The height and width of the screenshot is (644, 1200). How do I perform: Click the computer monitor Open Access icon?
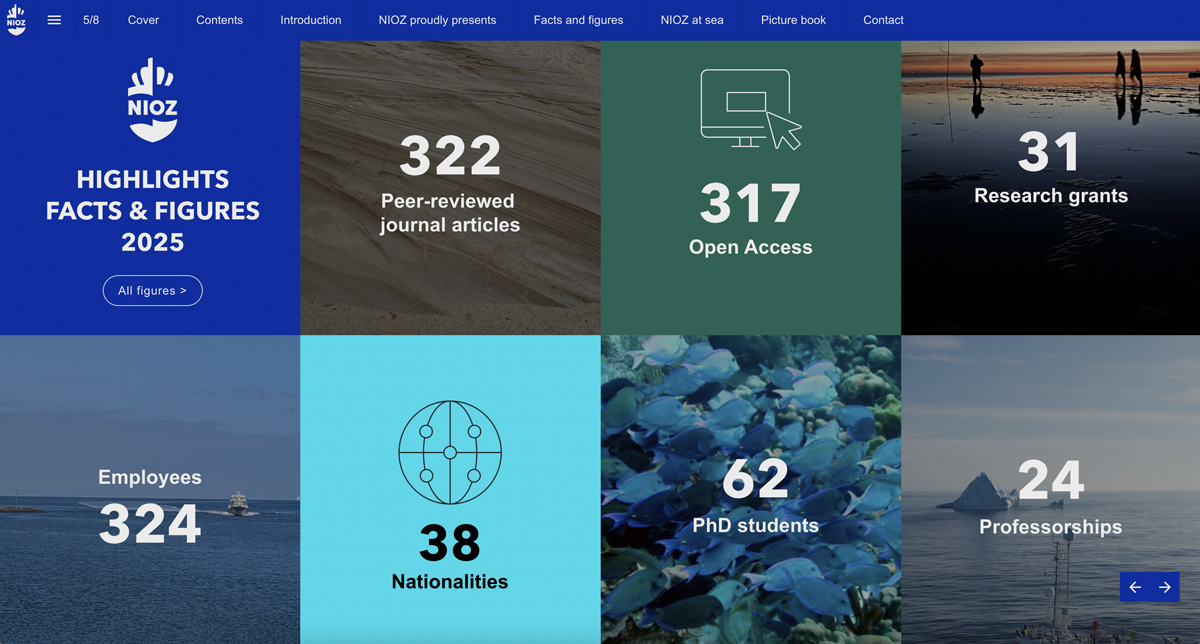coord(750,109)
